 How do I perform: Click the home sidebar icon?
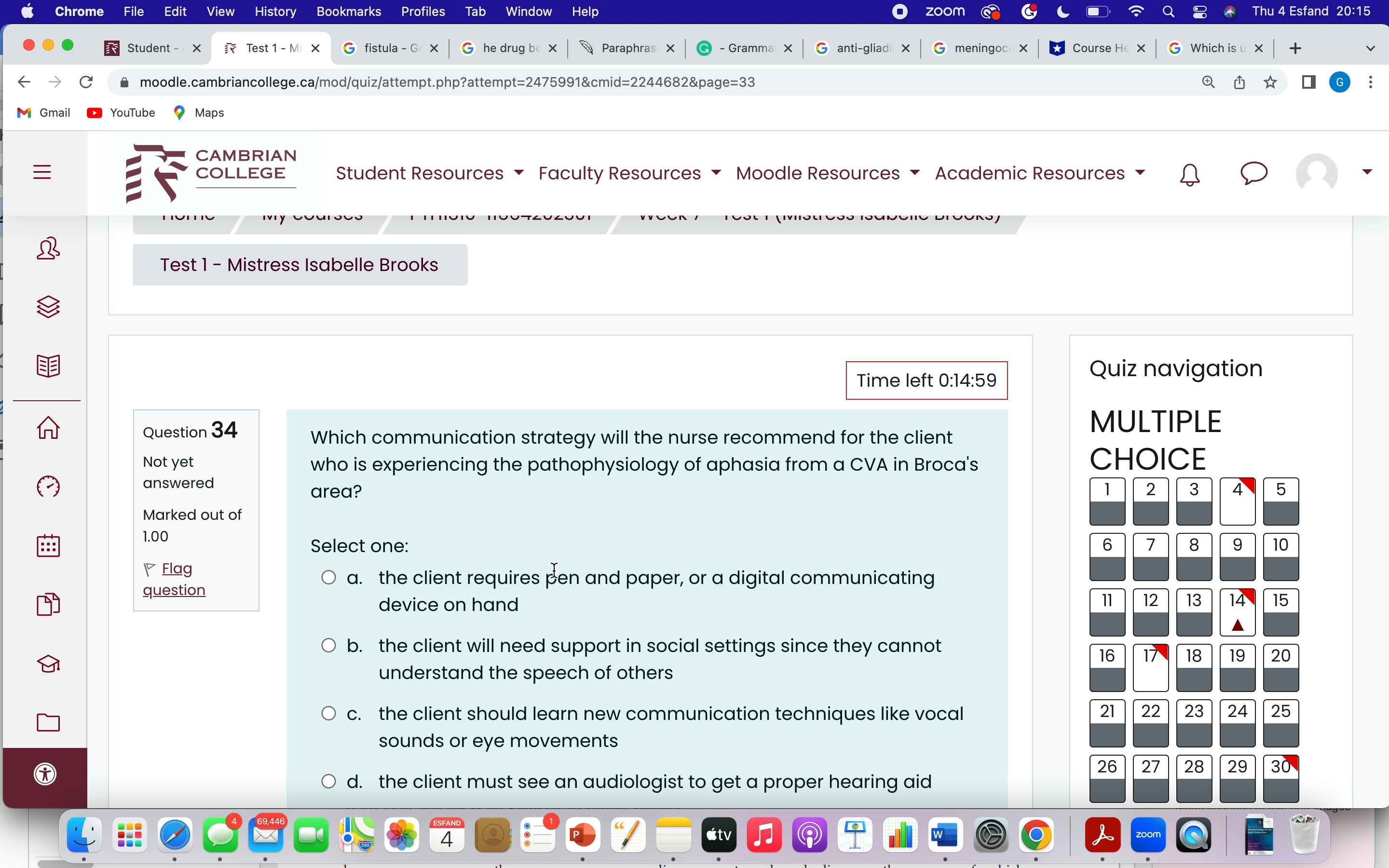tap(48, 428)
